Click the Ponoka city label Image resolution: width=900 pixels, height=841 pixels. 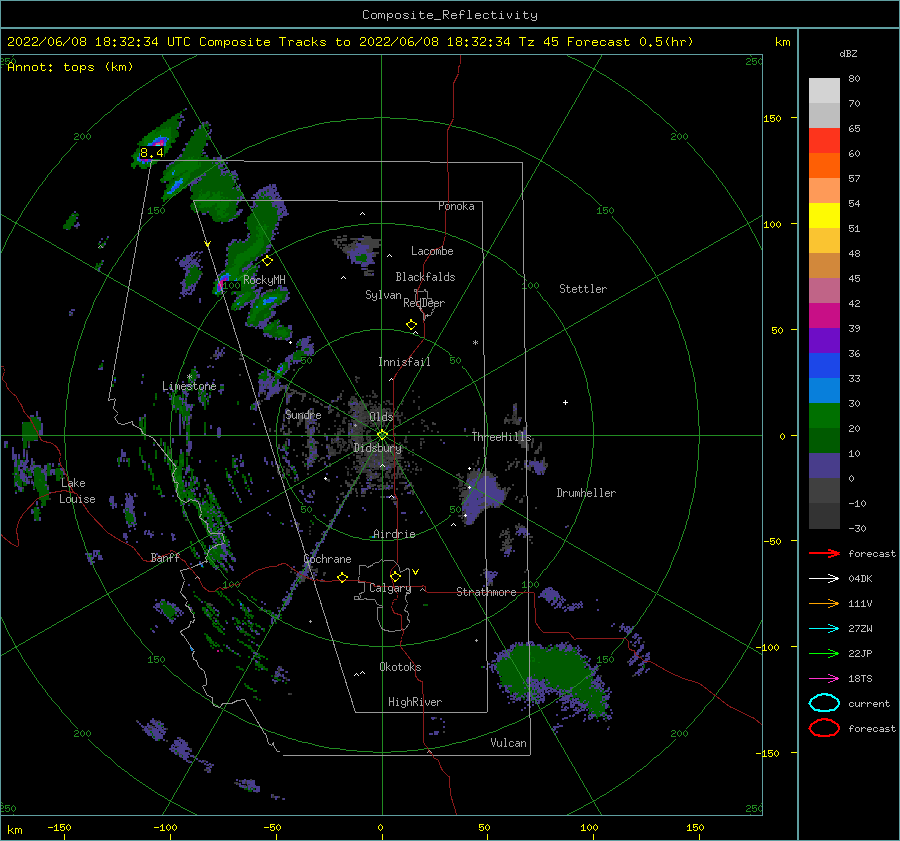(456, 206)
